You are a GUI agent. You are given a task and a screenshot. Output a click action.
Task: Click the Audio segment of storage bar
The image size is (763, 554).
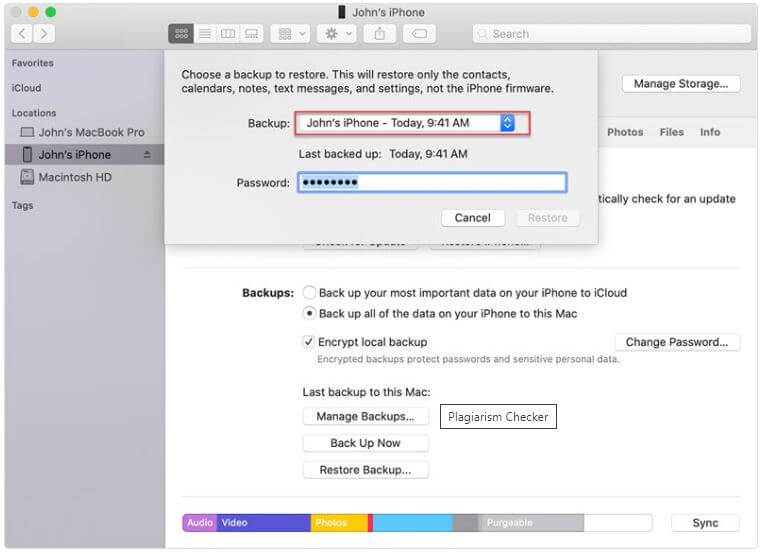click(x=200, y=523)
